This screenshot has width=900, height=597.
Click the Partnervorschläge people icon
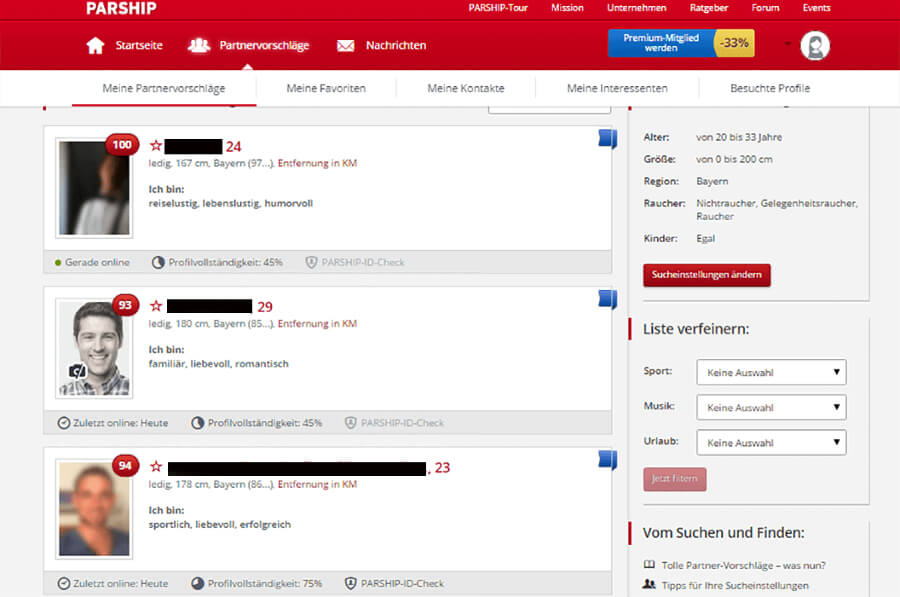[199, 45]
